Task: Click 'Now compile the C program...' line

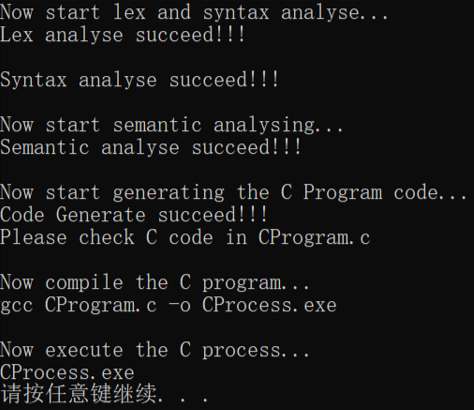Action: (x=155, y=283)
